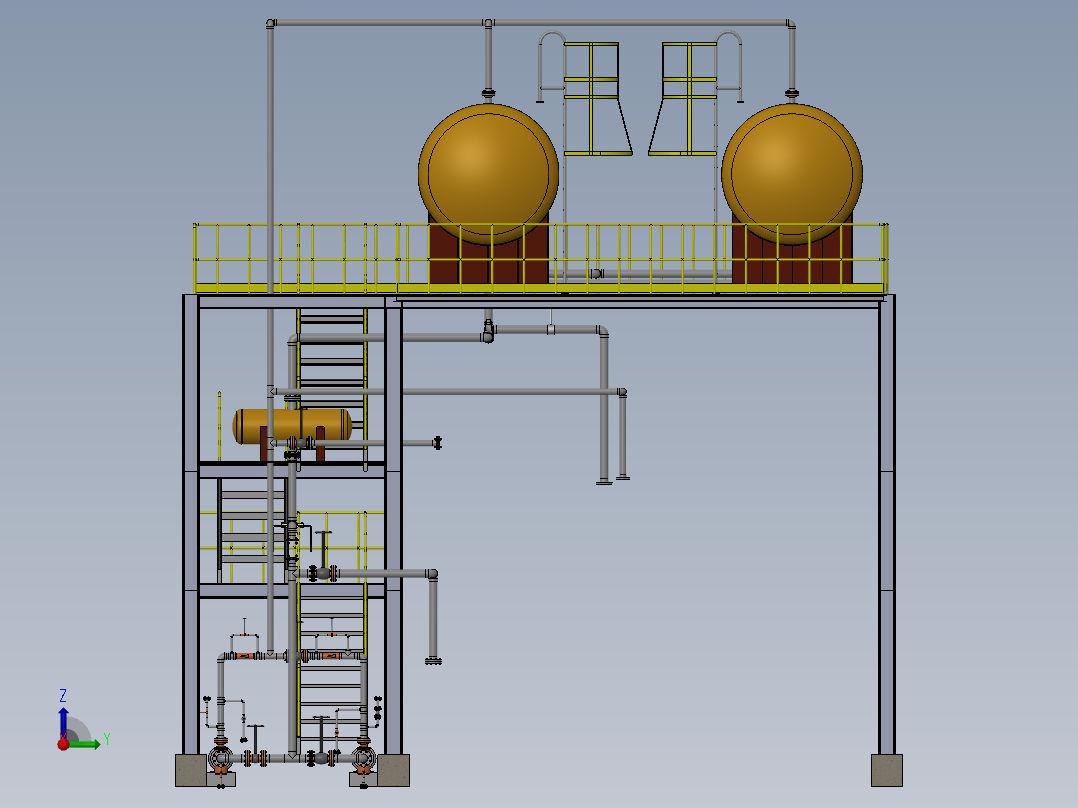Select the bottom-right pump at ground level

click(x=363, y=758)
